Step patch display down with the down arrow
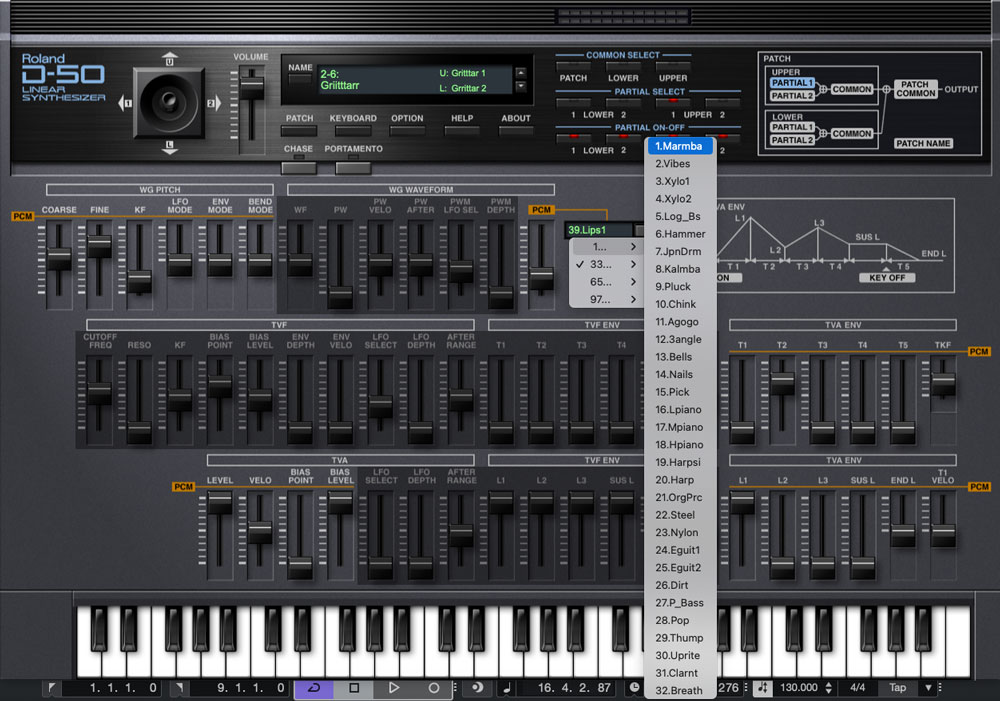This screenshot has height=701, width=1000. point(521,85)
